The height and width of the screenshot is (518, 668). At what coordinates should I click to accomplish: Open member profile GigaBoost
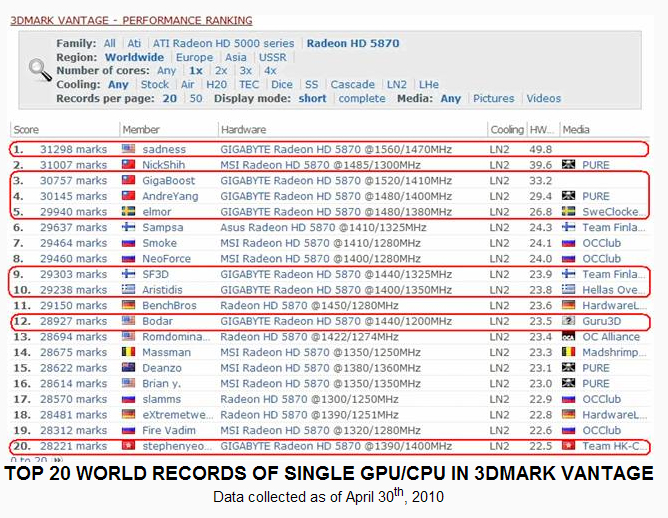[169, 181]
